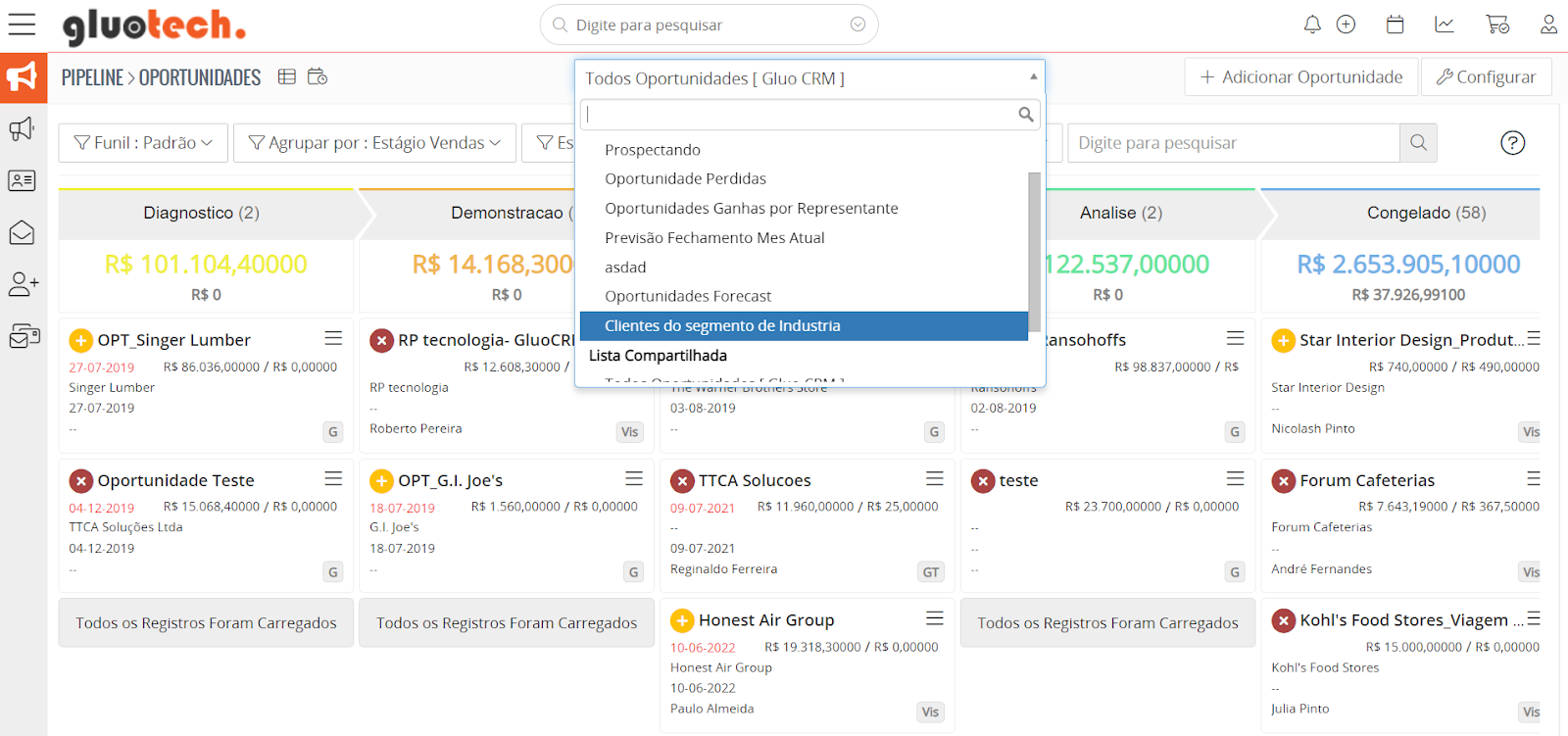Open the shopping cart icon

pos(1497,25)
